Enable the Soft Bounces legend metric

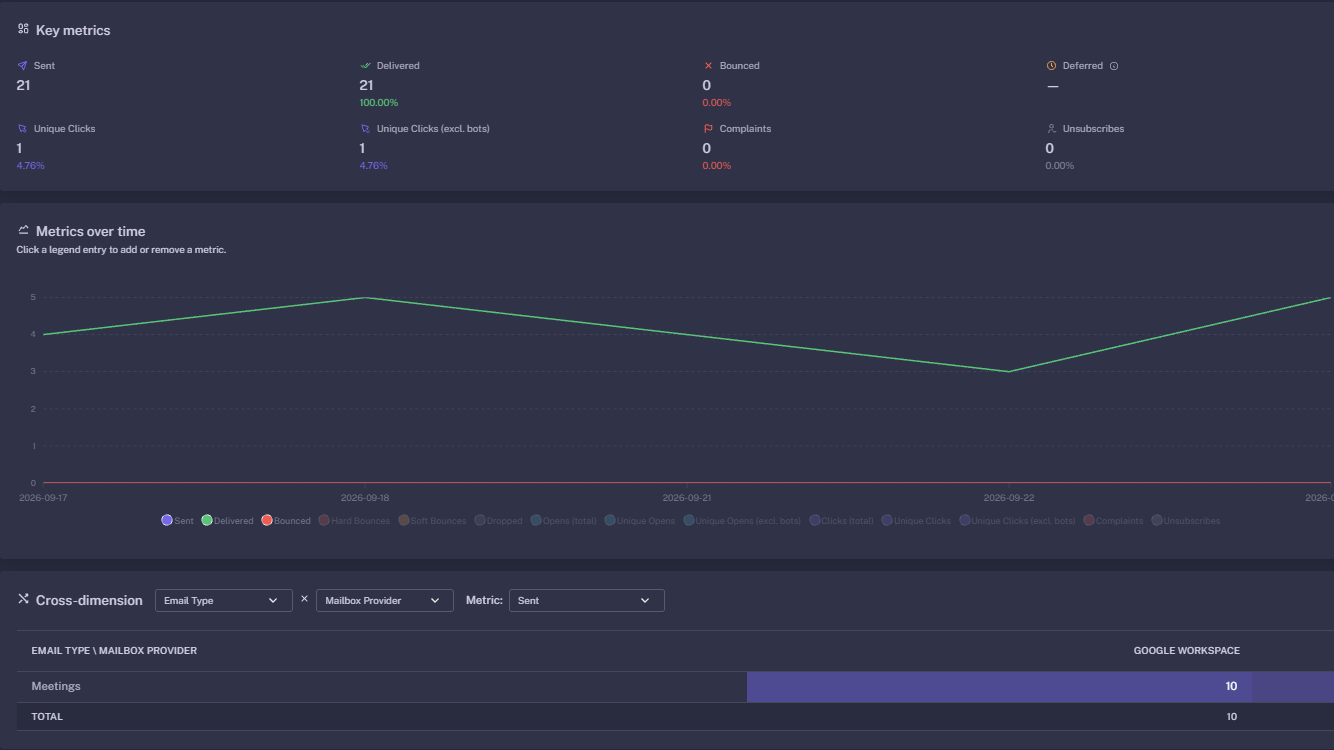tap(432, 521)
